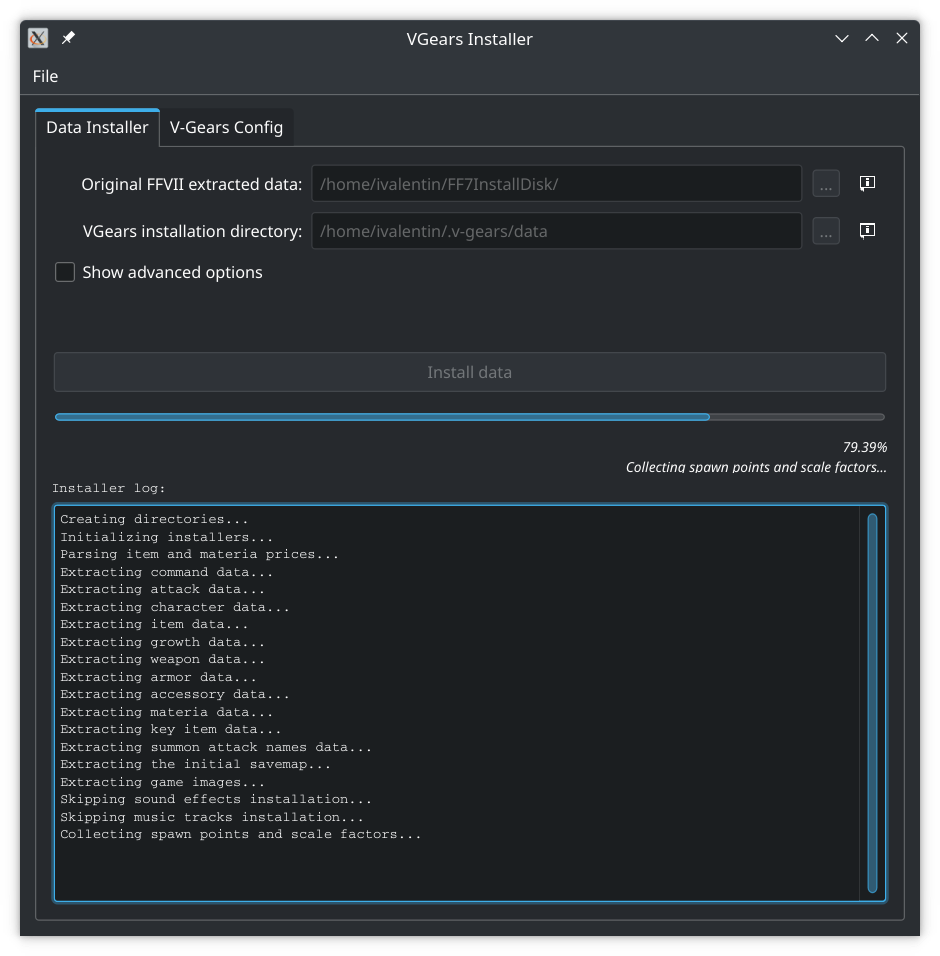Click log line 'Extracting key item data...'
Screen dimensions: 940x956
tap(171, 729)
